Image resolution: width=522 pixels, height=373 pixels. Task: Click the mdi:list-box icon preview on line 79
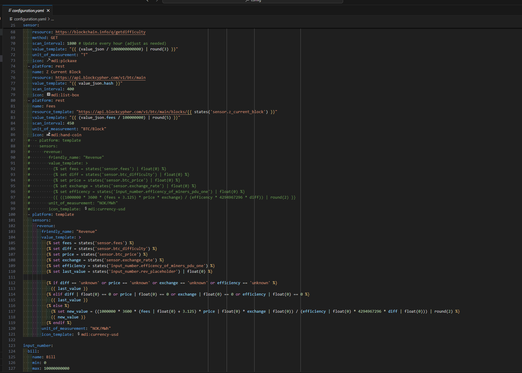(x=48, y=95)
